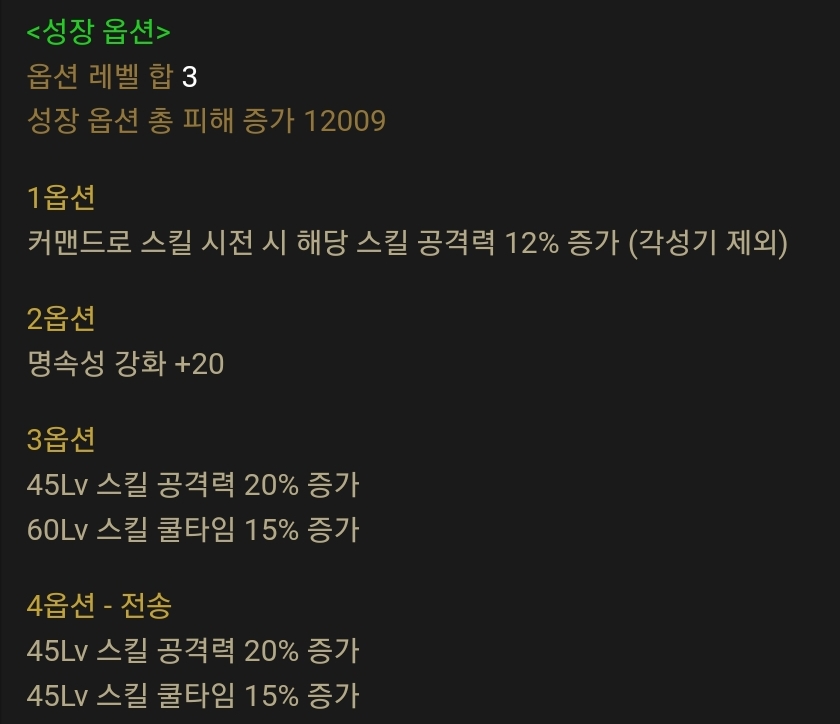840x724 pixels.
Task: Click the +20 value in 명속성 강화
Action: pos(199,364)
